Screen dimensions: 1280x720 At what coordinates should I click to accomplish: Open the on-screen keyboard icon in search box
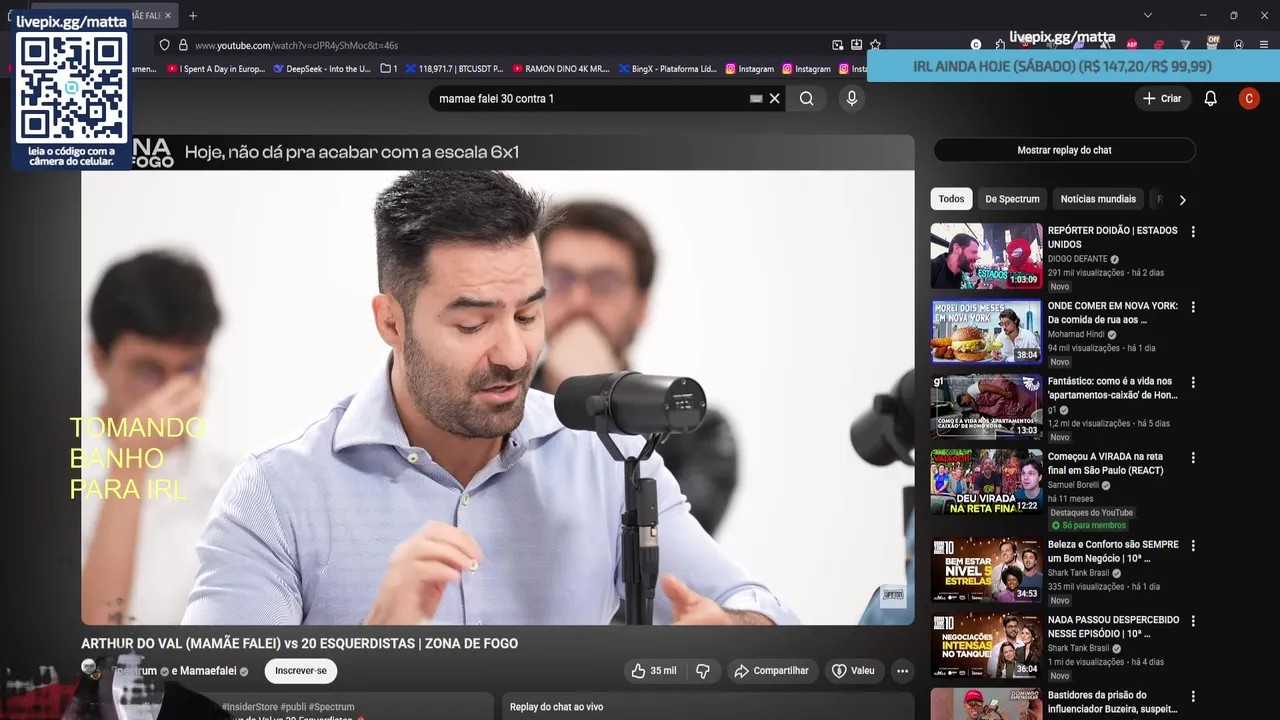coord(756,98)
